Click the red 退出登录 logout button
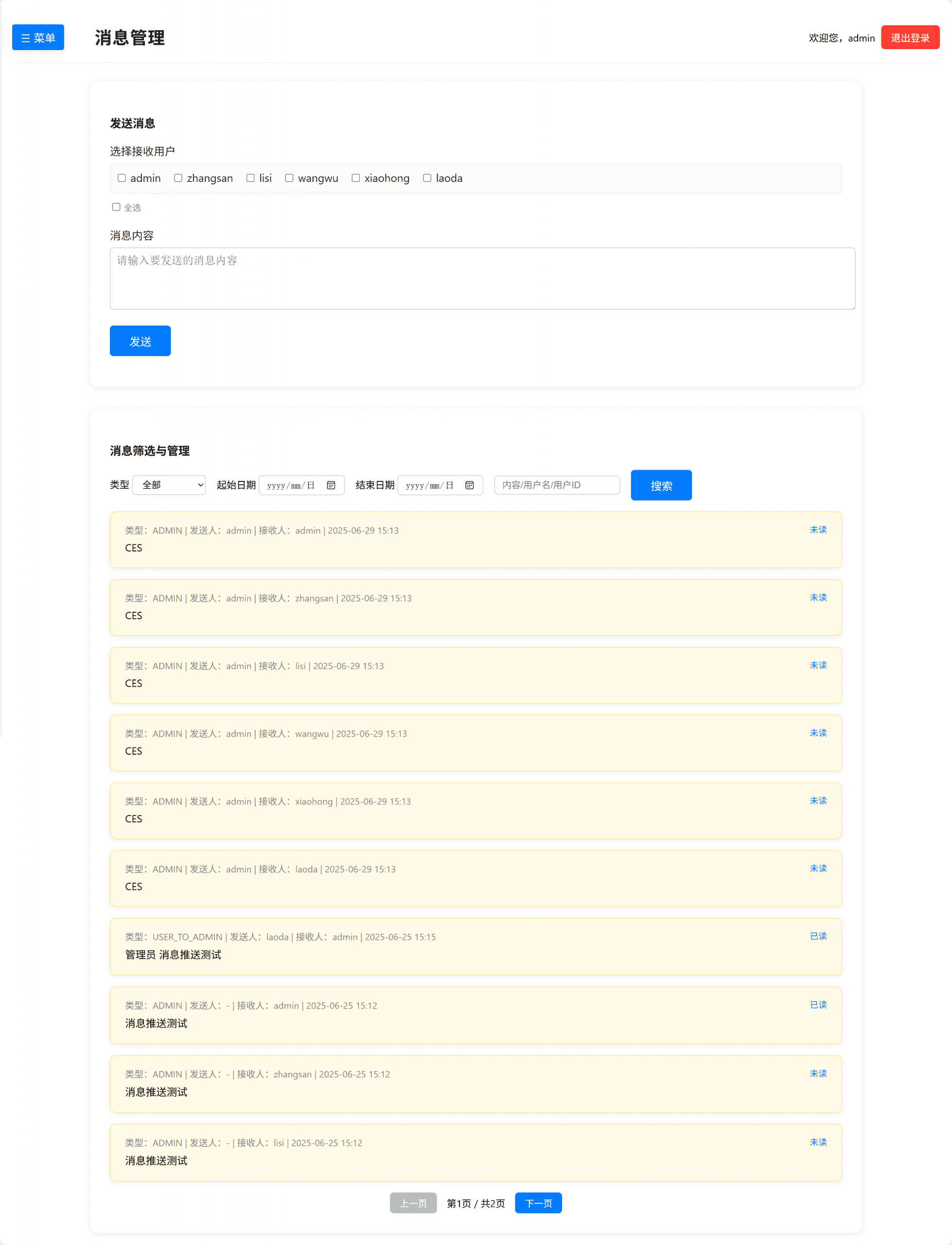This screenshot has height=1245, width=952. coord(910,37)
